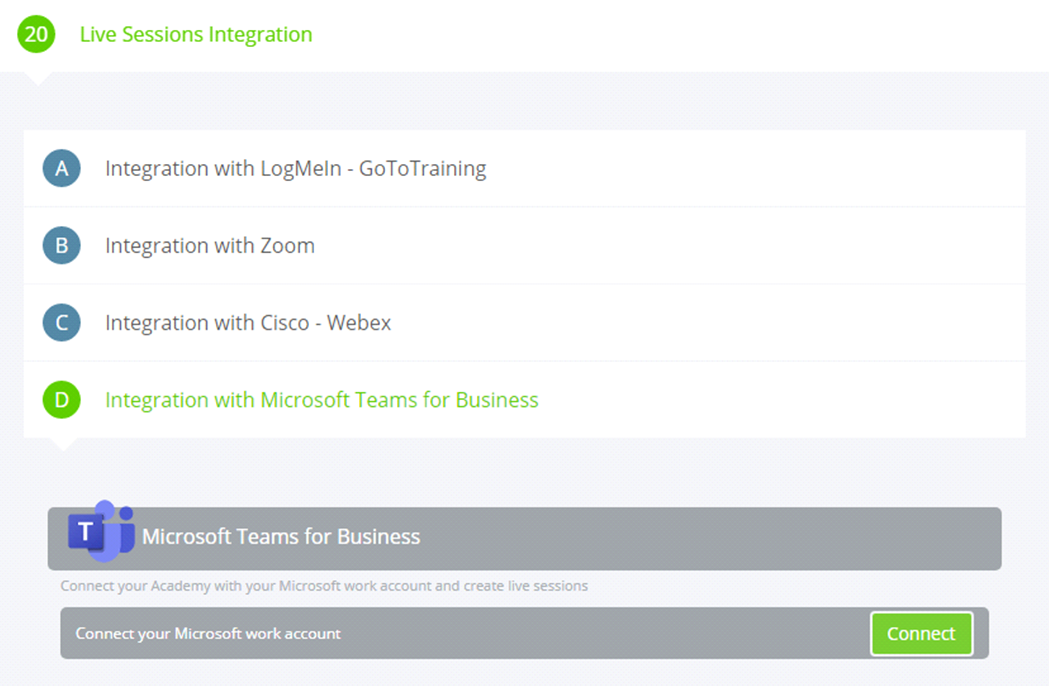Select the letter B circle icon

62,246
